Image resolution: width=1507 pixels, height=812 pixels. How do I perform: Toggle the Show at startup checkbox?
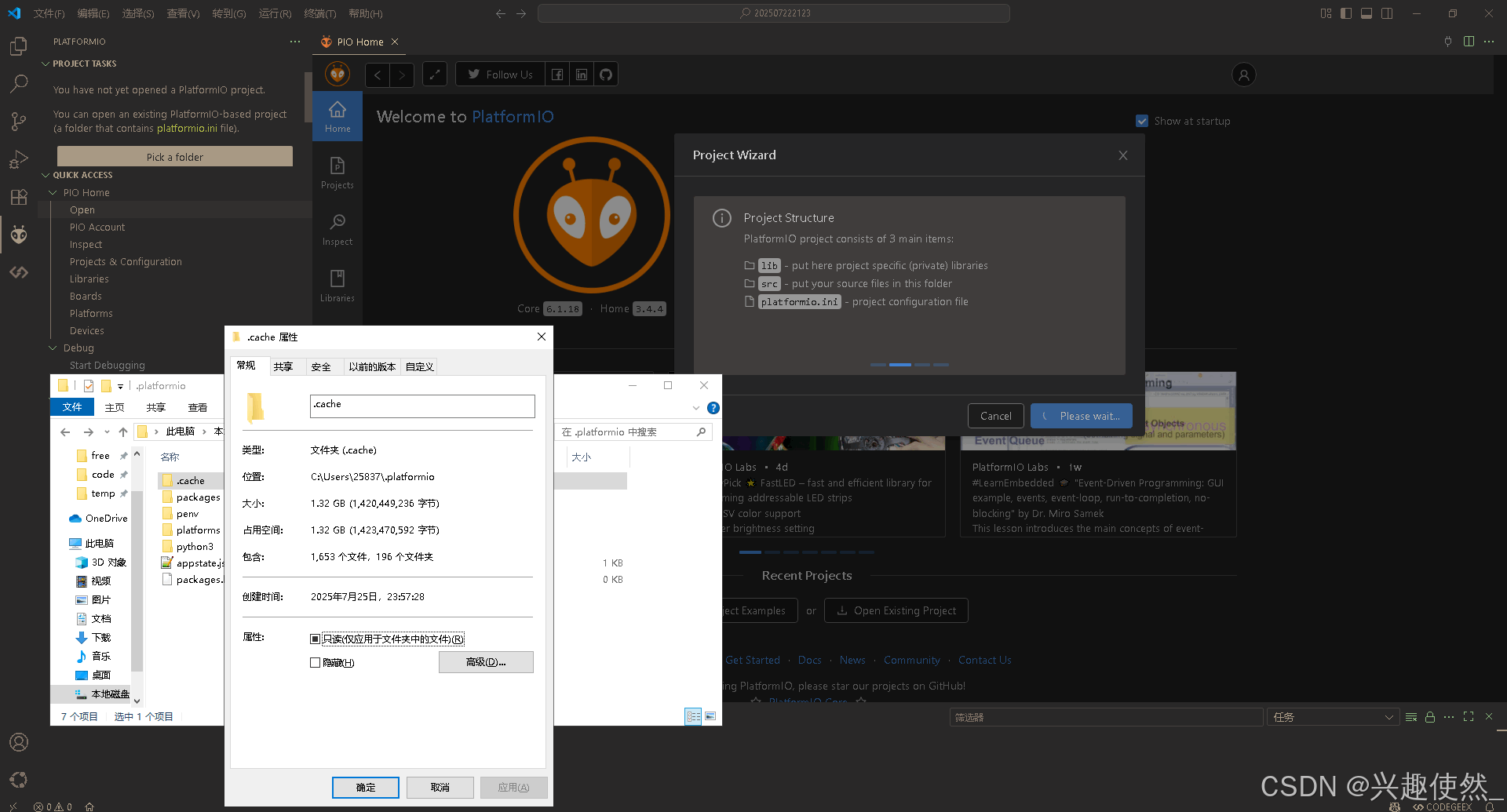point(1142,121)
